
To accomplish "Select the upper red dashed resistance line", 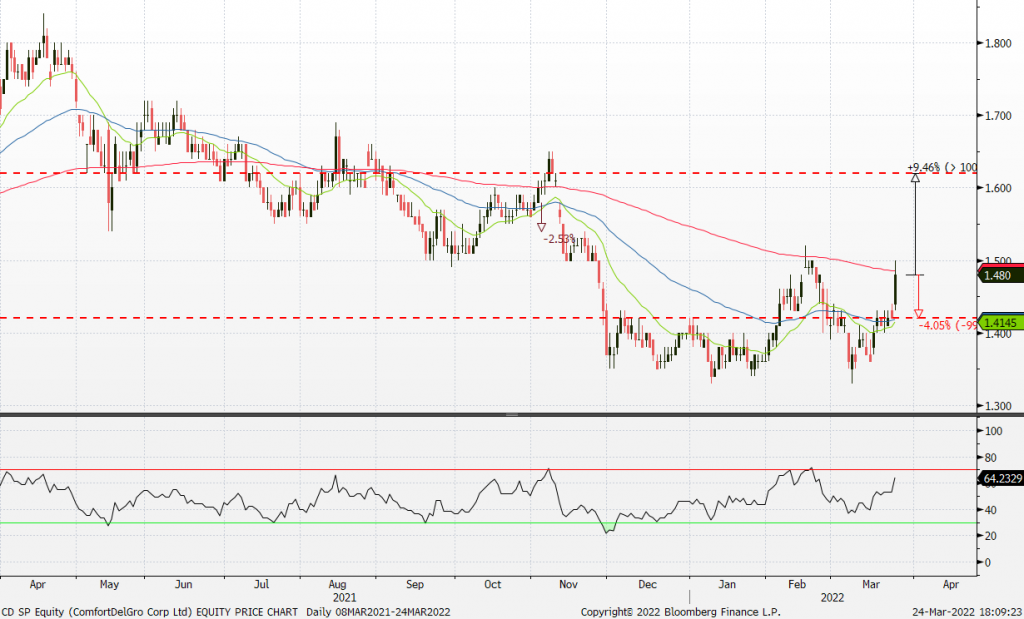I will tap(300, 173).
